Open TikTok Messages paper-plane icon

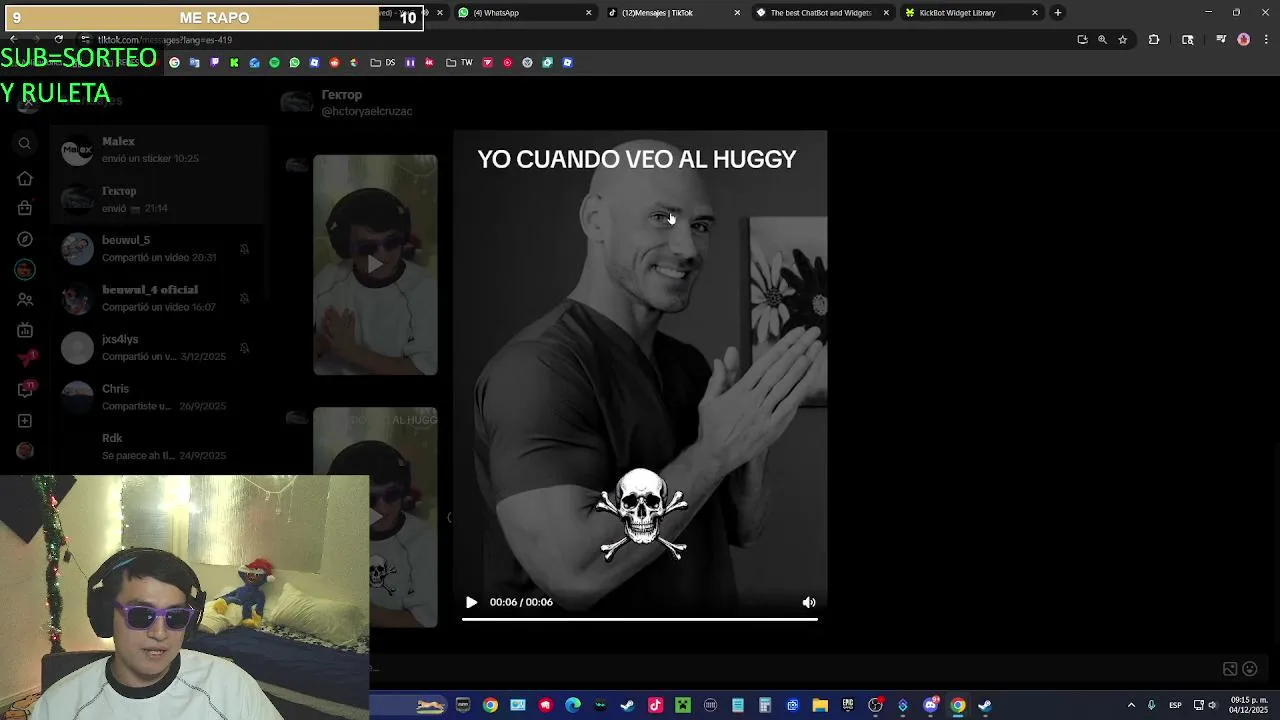pyautogui.click(x=25, y=360)
